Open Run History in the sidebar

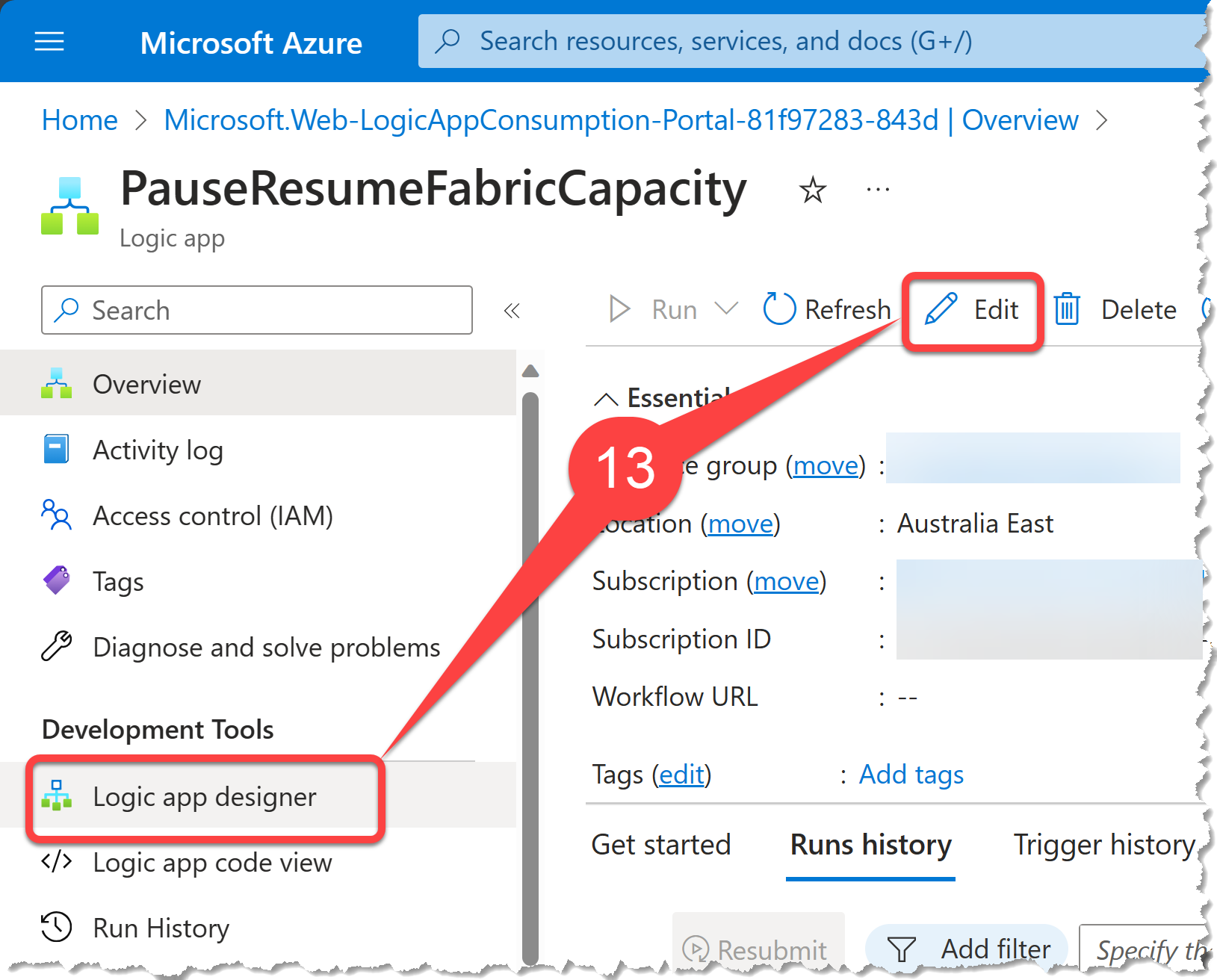[258, 928]
